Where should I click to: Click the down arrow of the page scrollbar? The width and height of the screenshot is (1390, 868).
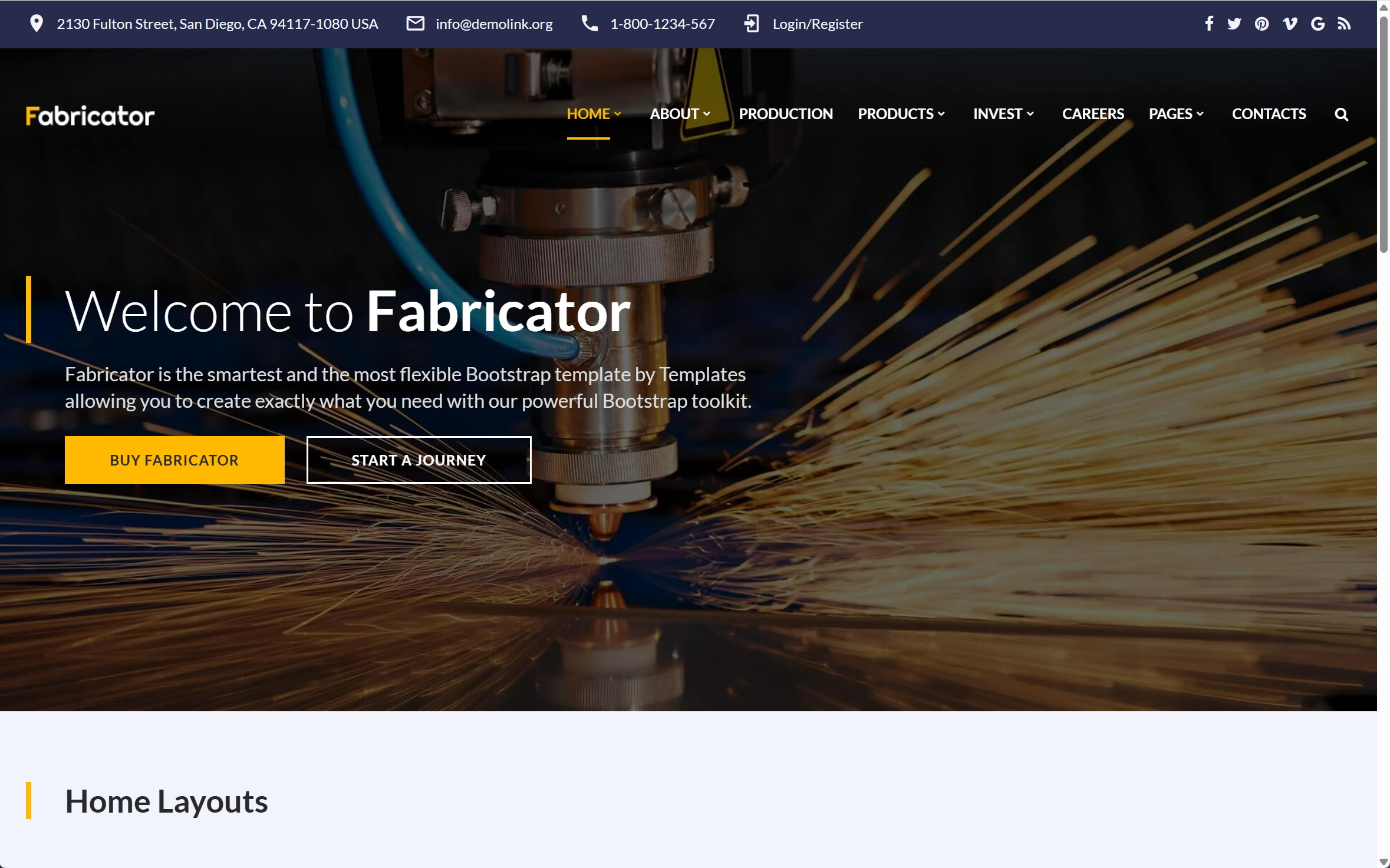click(1384, 862)
